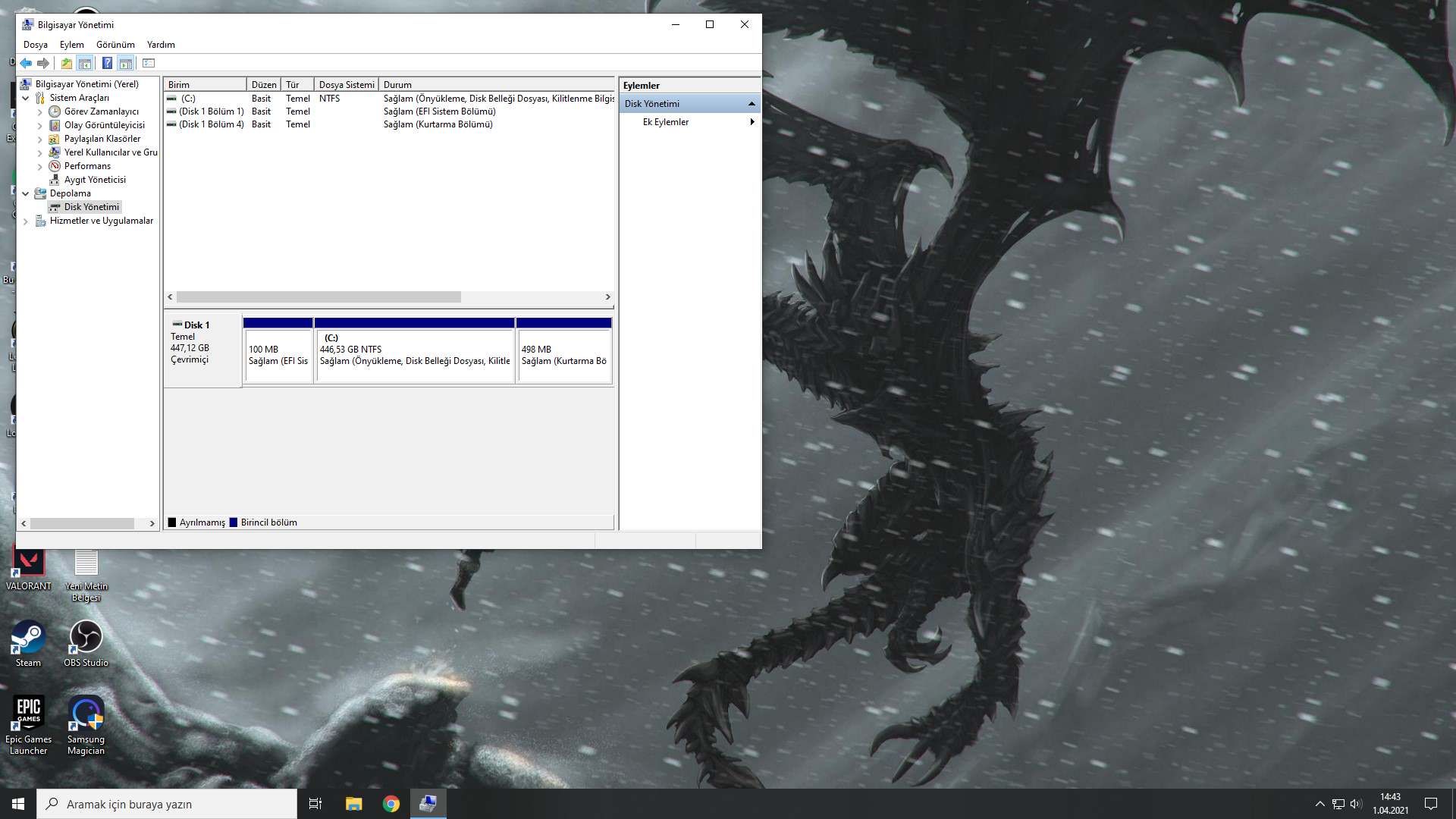Screen dimensions: 1456x819
Task: Click the Up one level folder icon
Action: click(67, 64)
